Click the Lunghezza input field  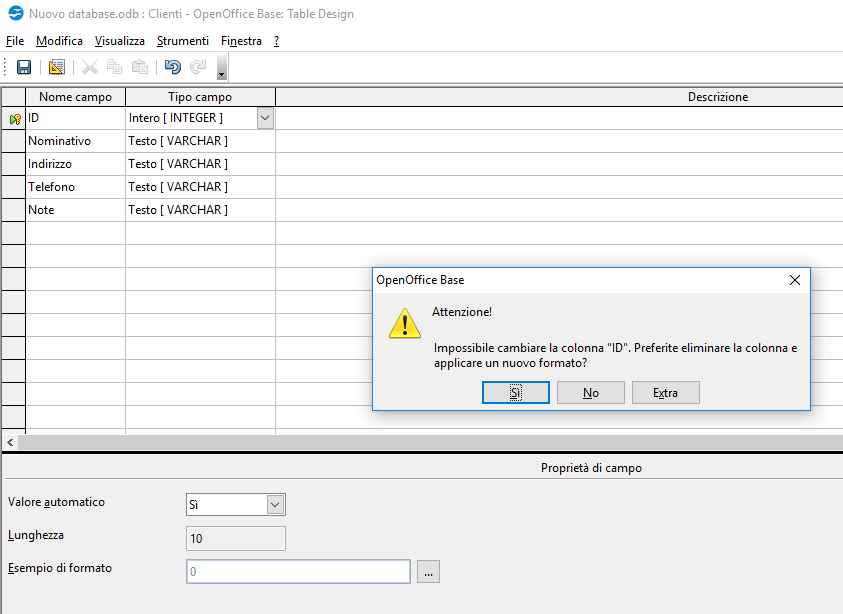pyautogui.click(x=236, y=538)
